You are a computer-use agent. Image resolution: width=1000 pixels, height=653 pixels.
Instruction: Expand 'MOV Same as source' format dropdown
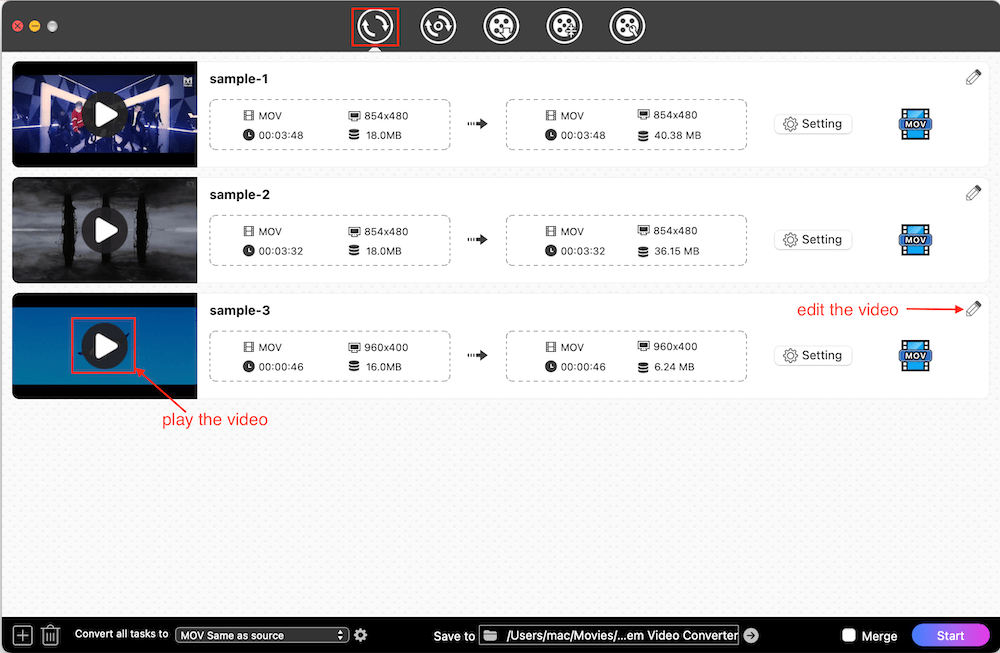pyautogui.click(x=262, y=635)
